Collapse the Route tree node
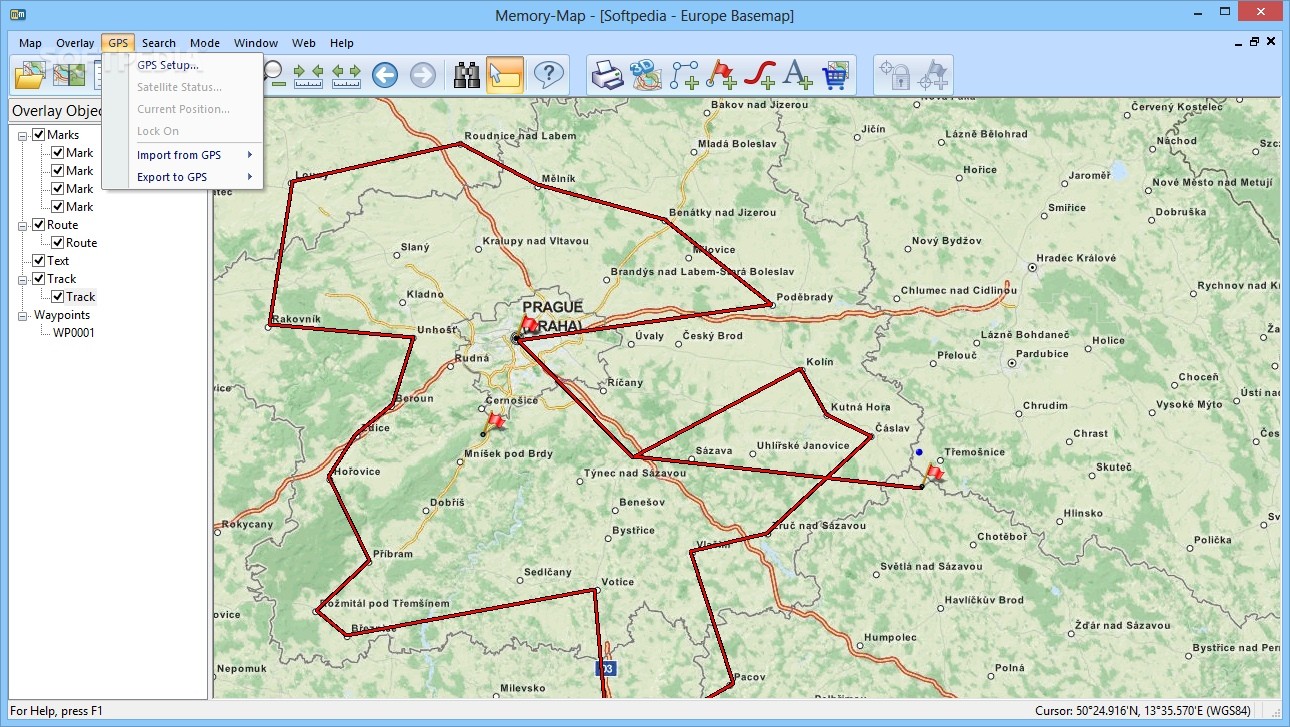 click(23, 225)
